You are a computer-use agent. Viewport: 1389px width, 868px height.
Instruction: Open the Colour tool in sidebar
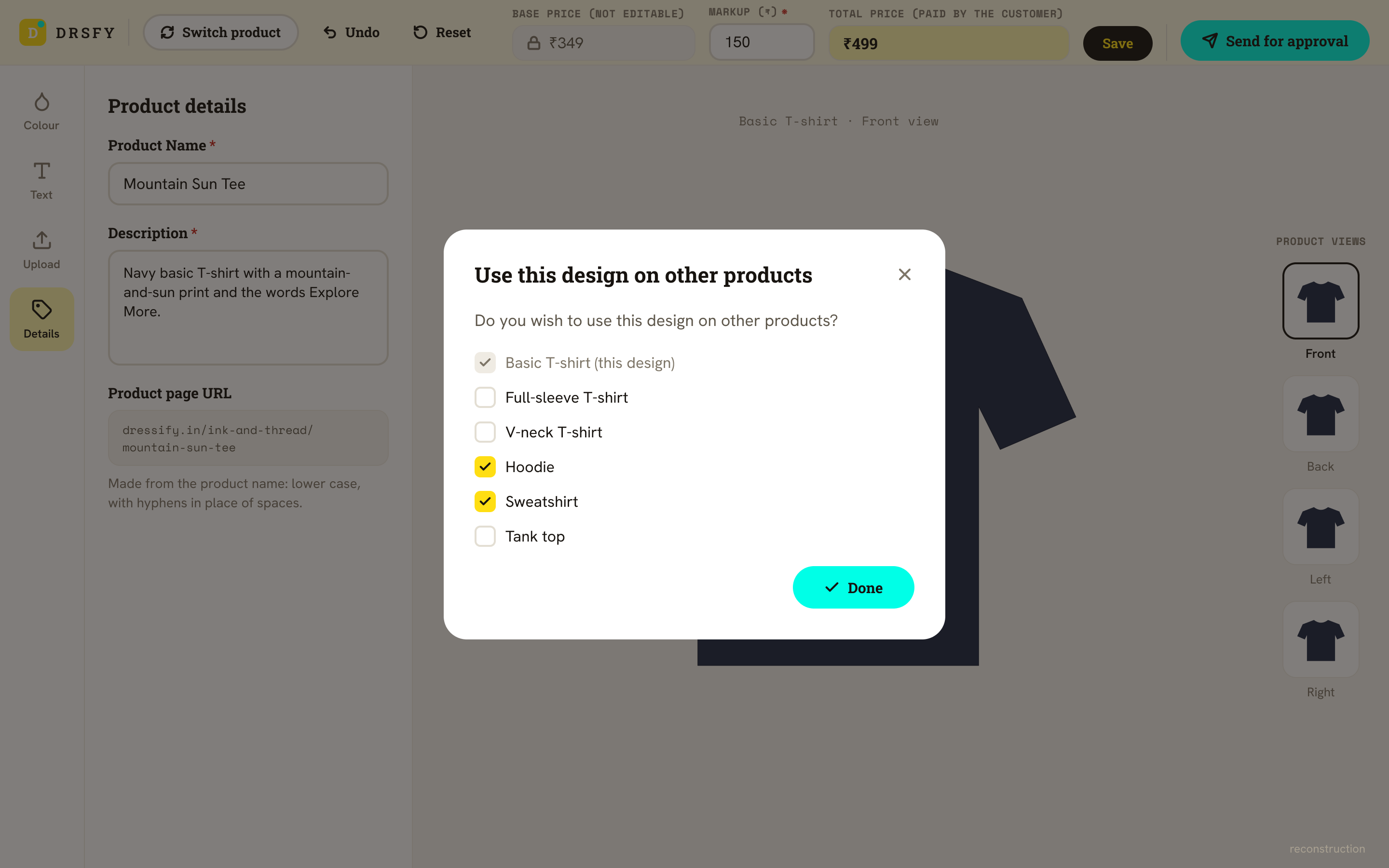pyautogui.click(x=41, y=112)
